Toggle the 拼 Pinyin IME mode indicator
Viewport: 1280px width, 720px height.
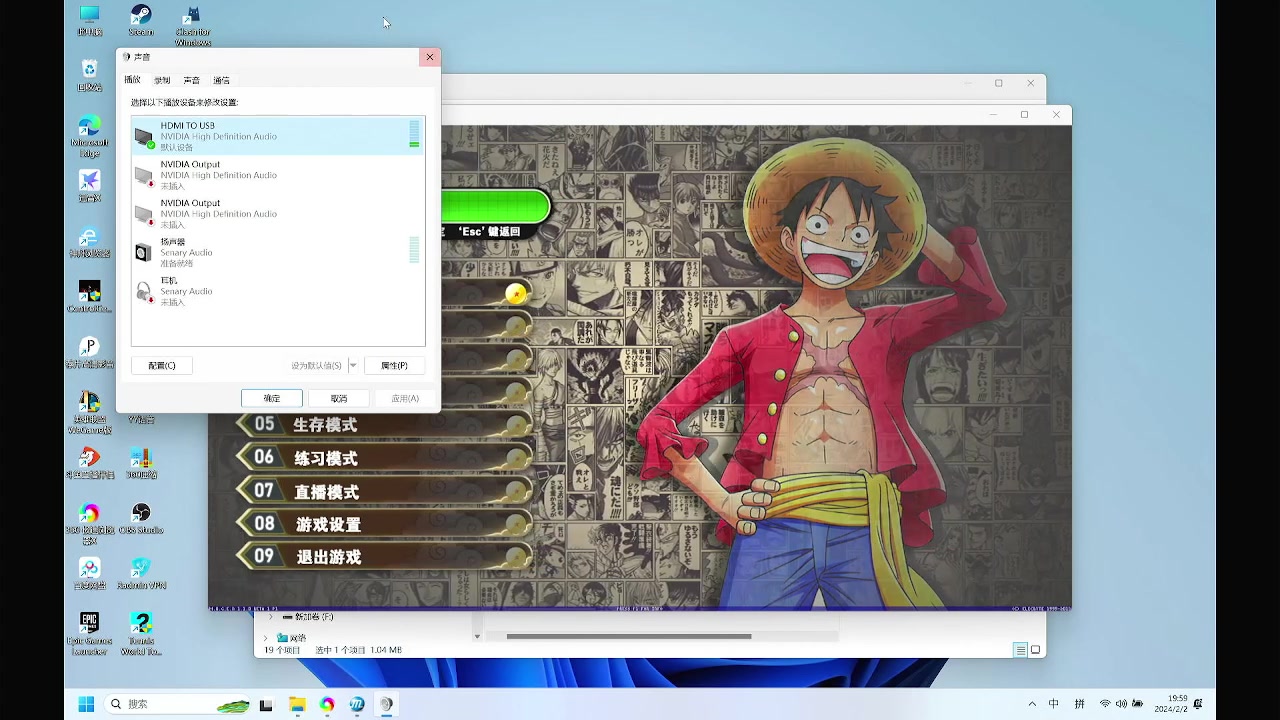pos(1080,704)
